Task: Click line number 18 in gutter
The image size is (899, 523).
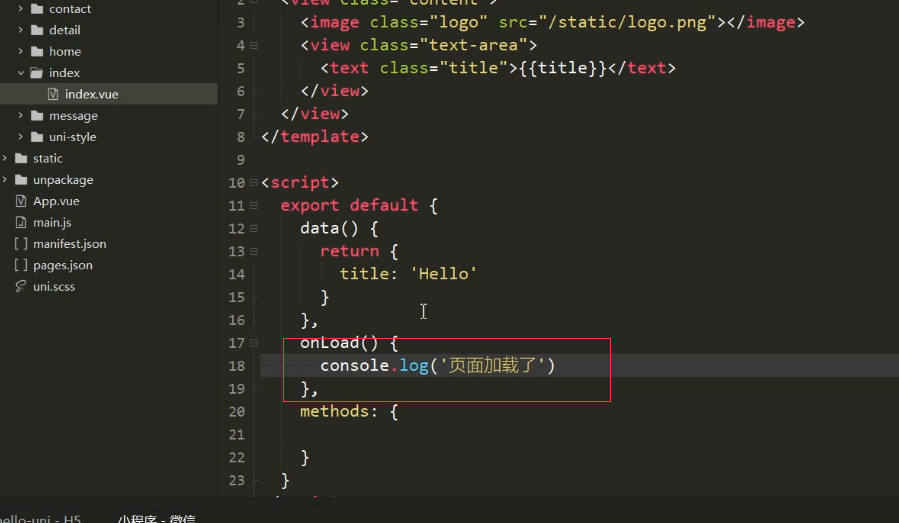Action: click(x=237, y=366)
